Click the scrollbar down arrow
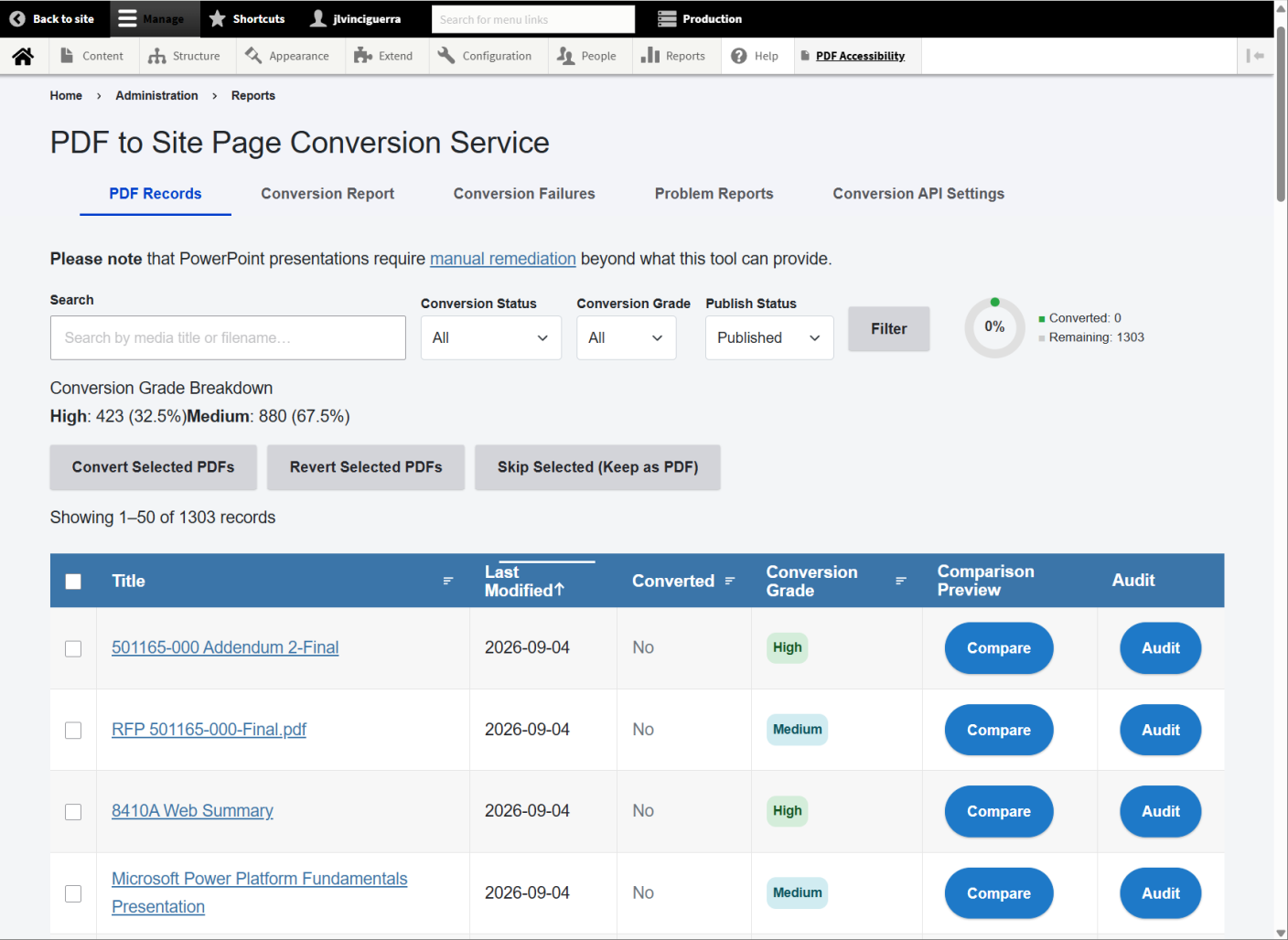Screen dimensions: 1288x940 [1281, 933]
